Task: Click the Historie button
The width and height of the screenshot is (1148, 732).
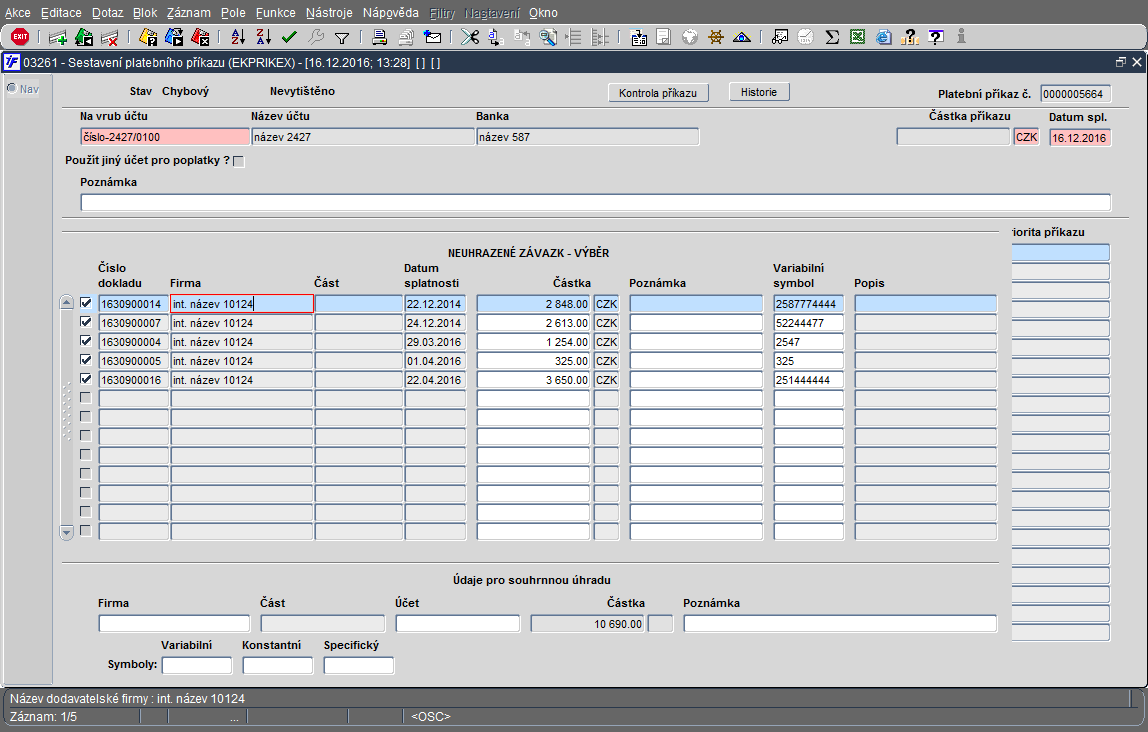Action: point(759,92)
